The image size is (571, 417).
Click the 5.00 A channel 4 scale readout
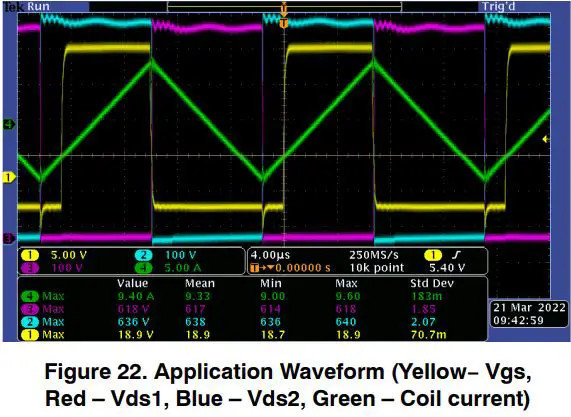click(183, 268)
